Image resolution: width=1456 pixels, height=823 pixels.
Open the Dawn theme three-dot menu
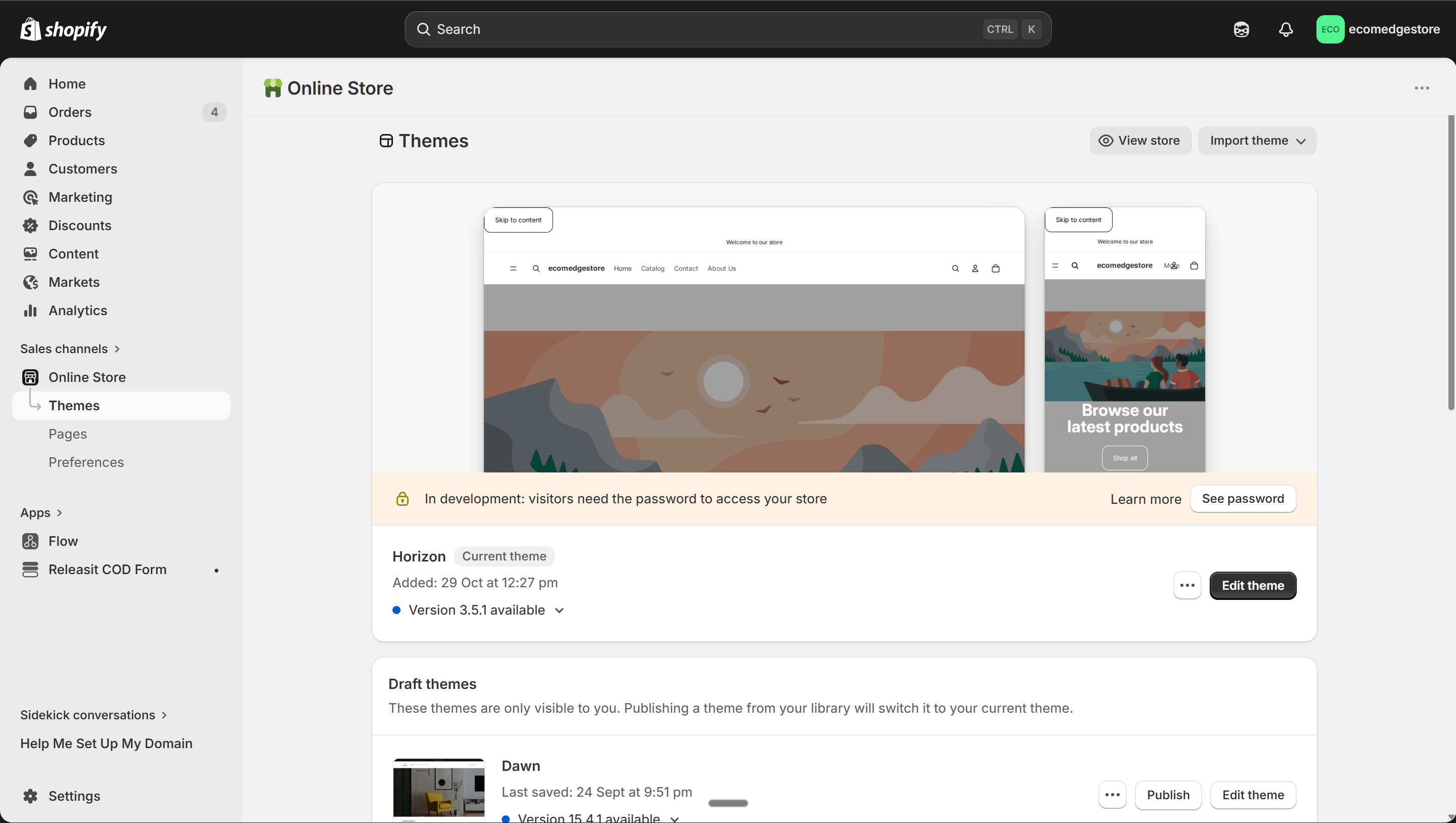point(1113,795)
